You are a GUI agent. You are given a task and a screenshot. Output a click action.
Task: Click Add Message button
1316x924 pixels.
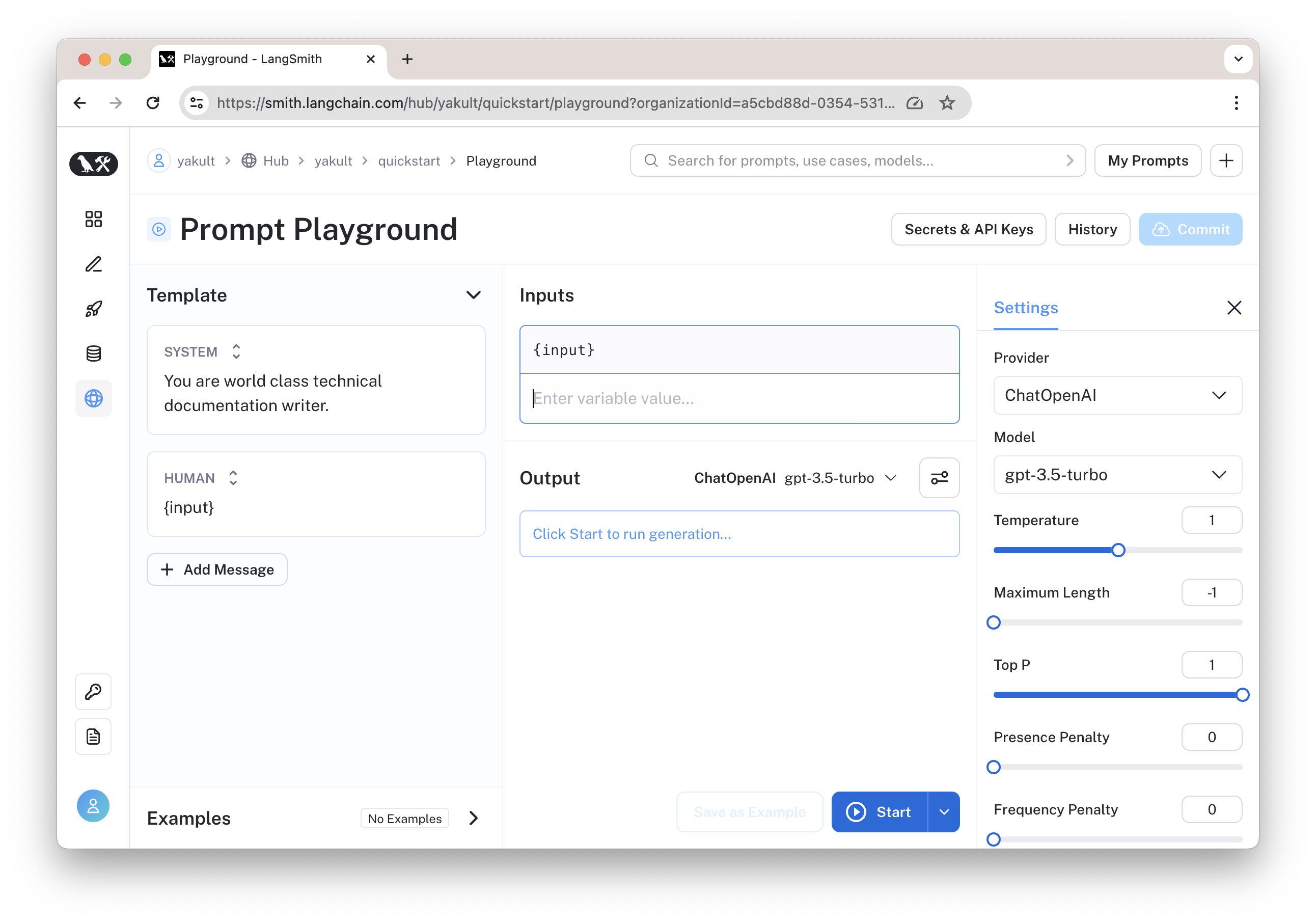click(217, 570)
